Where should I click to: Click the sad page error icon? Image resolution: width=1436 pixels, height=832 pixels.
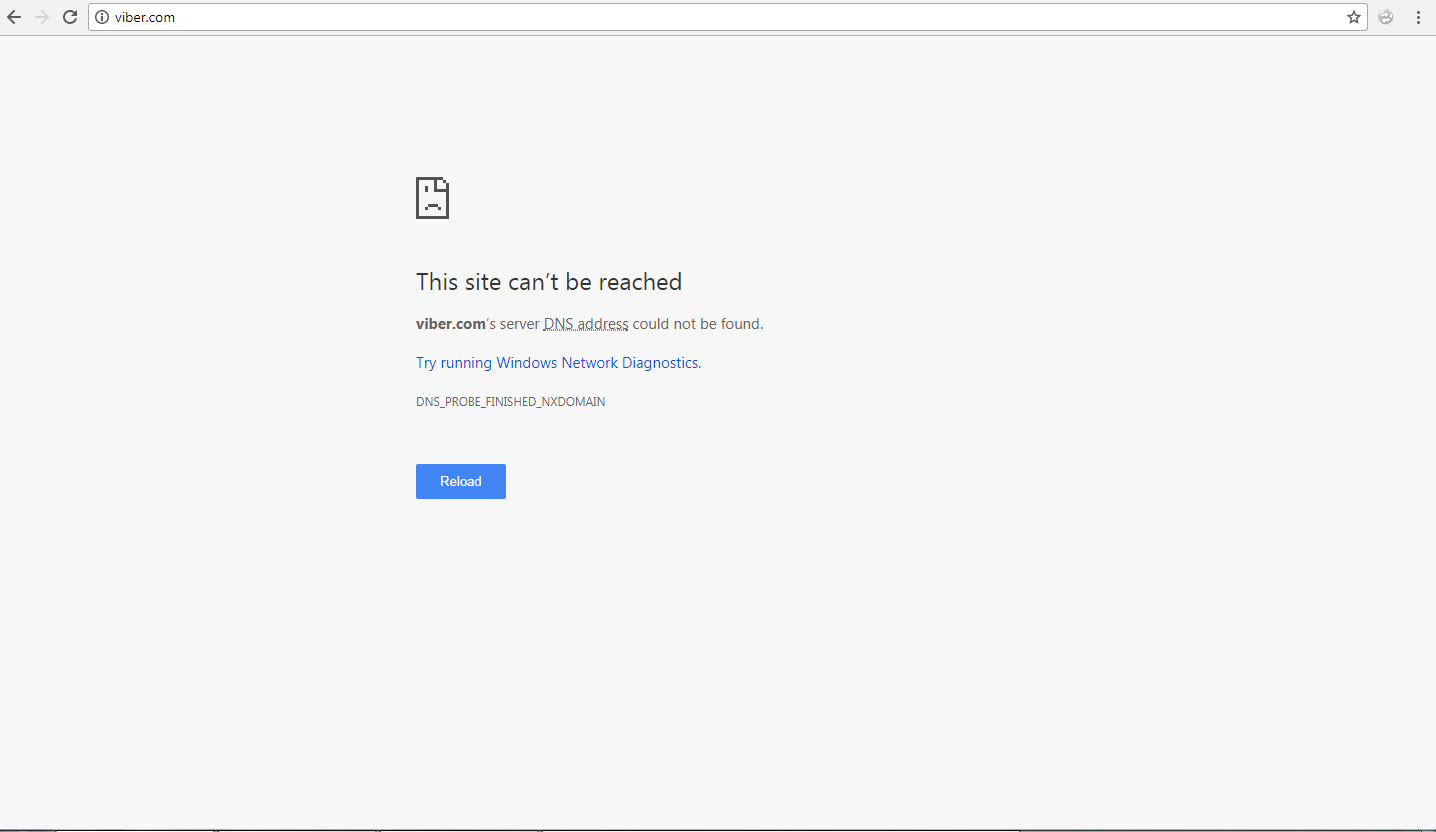tap(432, 198)
